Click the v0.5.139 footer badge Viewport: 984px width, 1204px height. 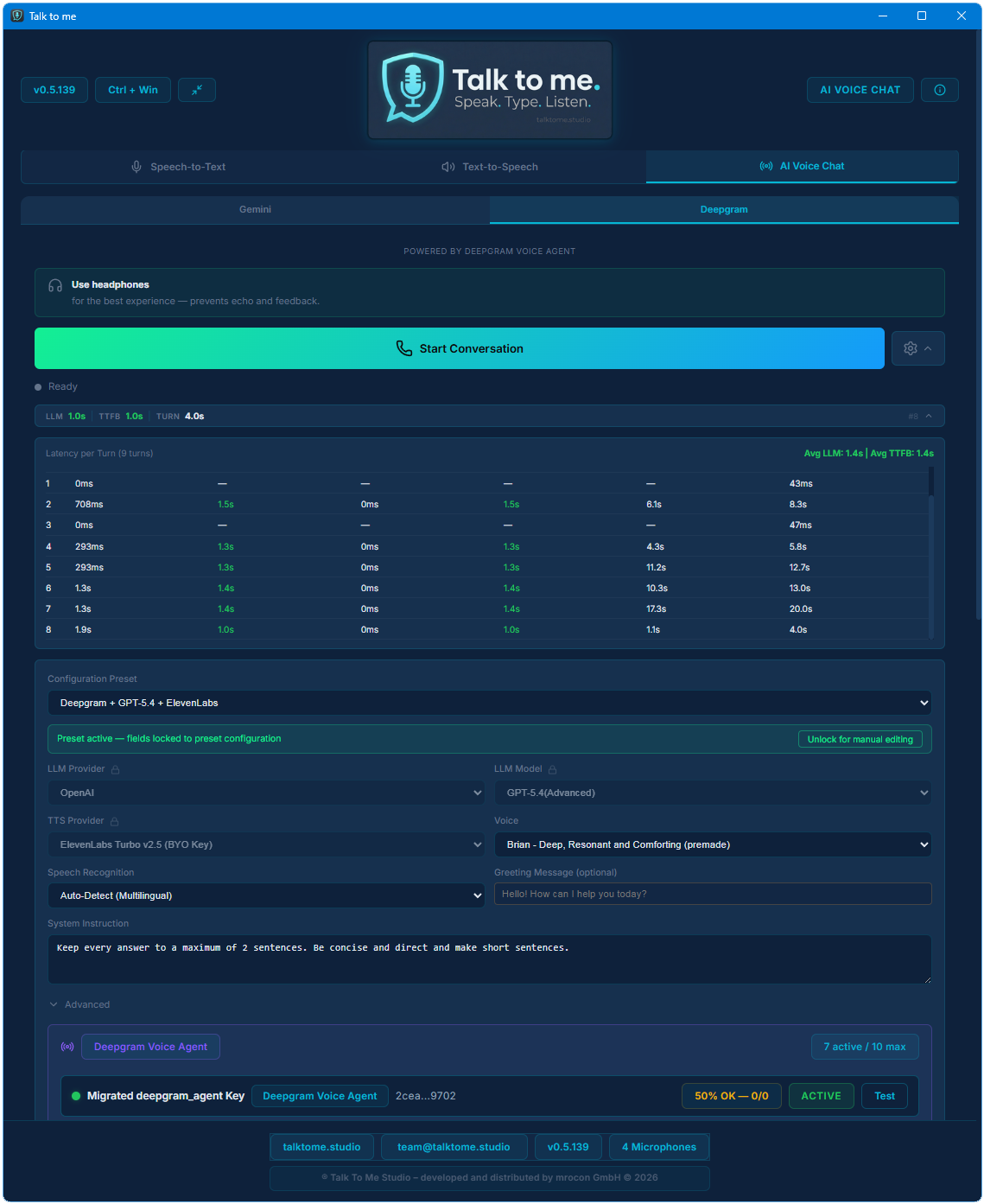click(x=568, y=1147)
